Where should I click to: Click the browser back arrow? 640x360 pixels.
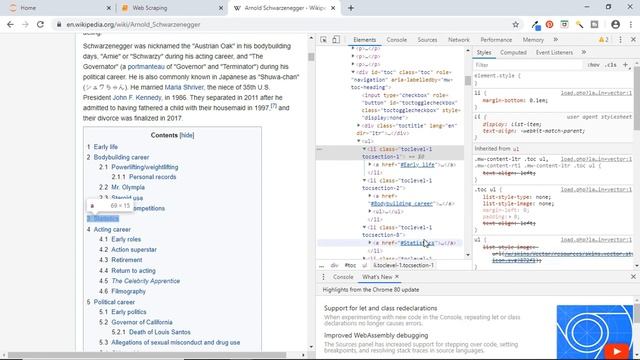point(10,24)
